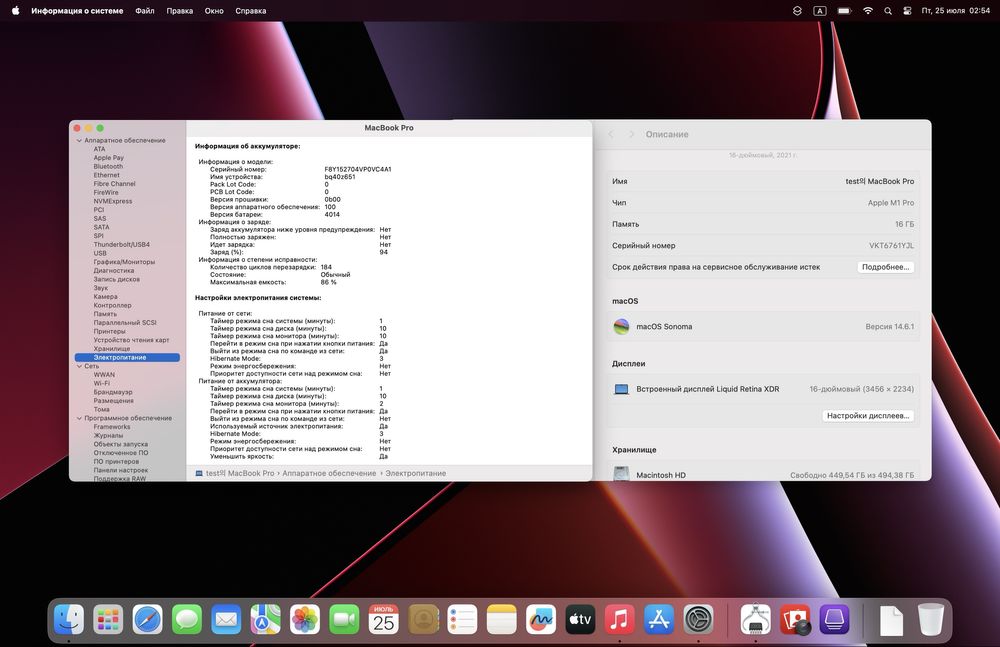1000x647 pixels.
Task: Click Аппаратное обеспечение in the path bar
Action: coord(329,473)
